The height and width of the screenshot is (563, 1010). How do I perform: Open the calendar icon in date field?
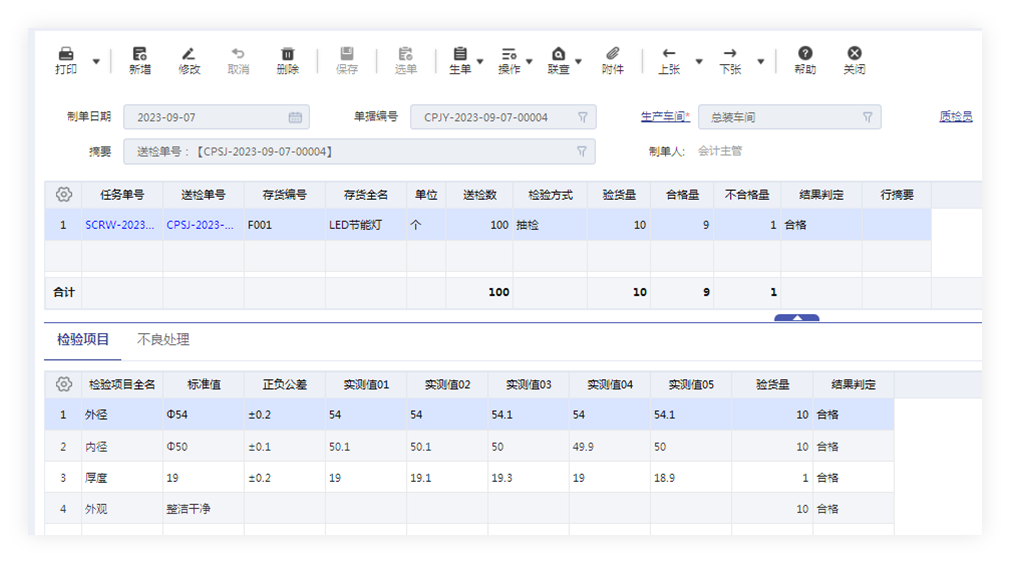[x=295, y=118]
